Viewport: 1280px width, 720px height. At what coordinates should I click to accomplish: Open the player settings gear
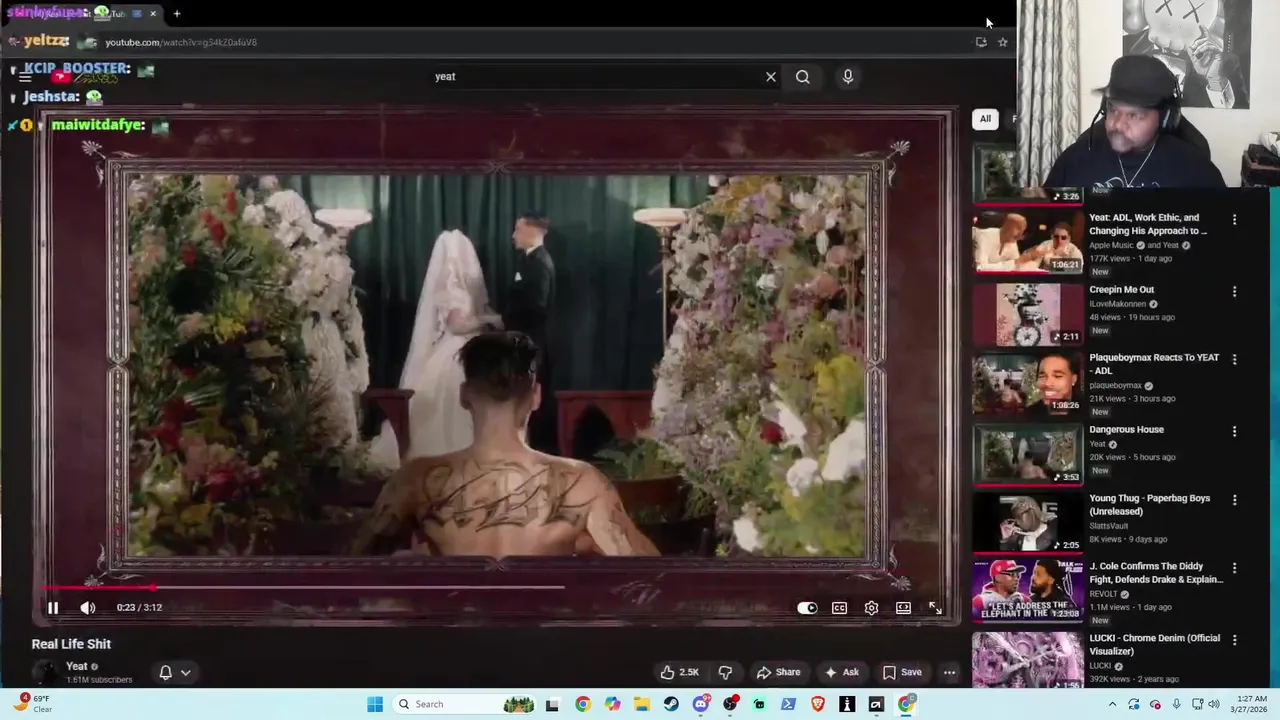(x=871, y=608)
